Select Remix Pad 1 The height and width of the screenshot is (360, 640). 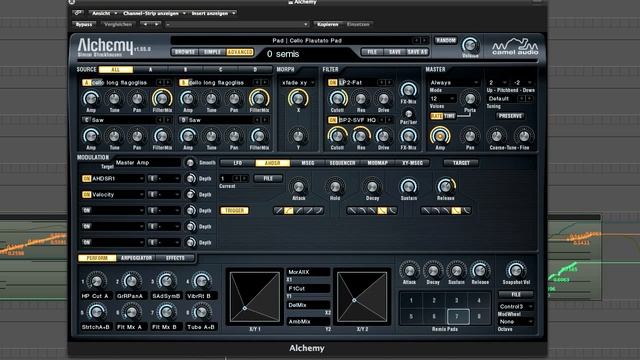point(411,301)
